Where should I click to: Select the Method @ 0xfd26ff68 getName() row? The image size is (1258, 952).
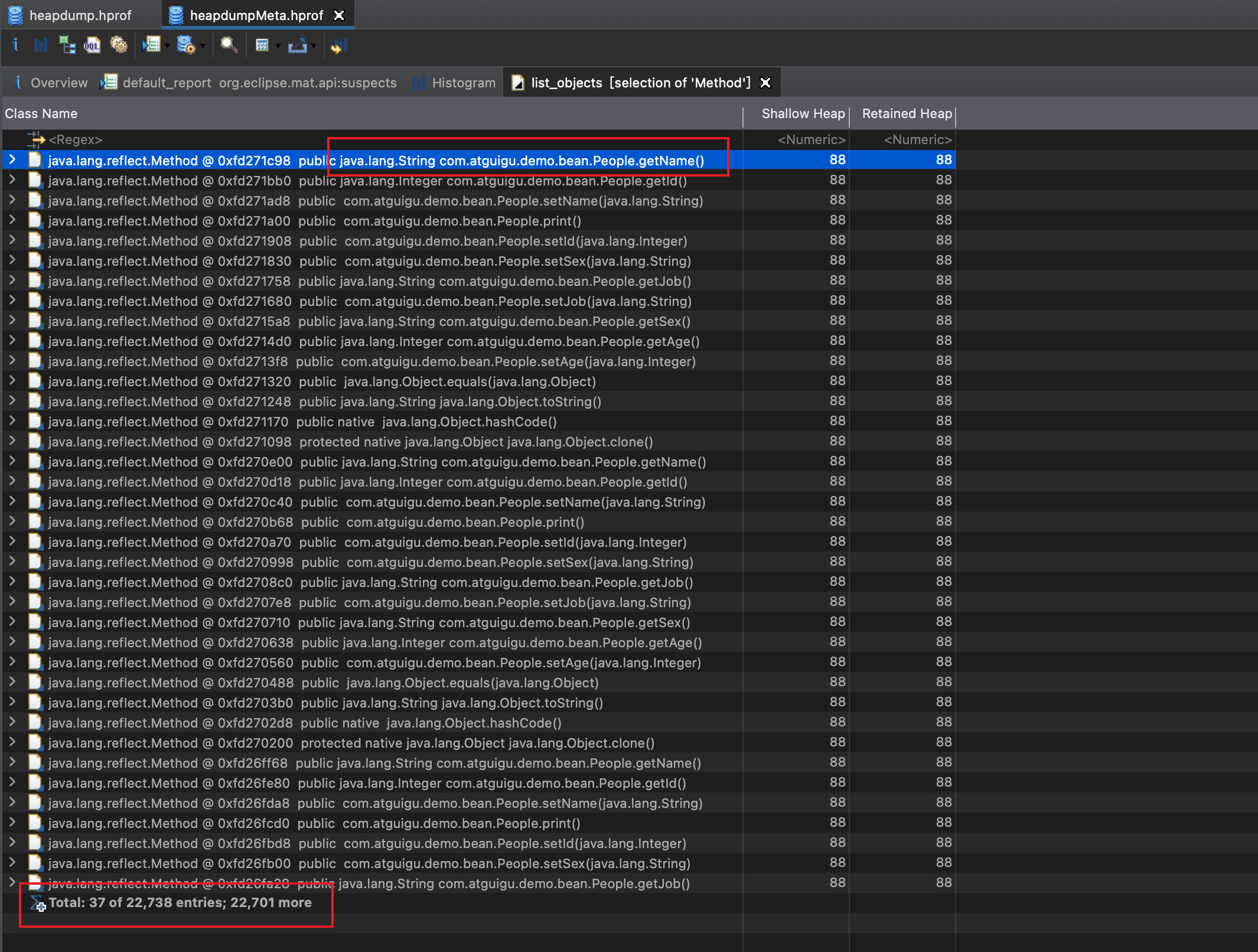click(478, 763)
